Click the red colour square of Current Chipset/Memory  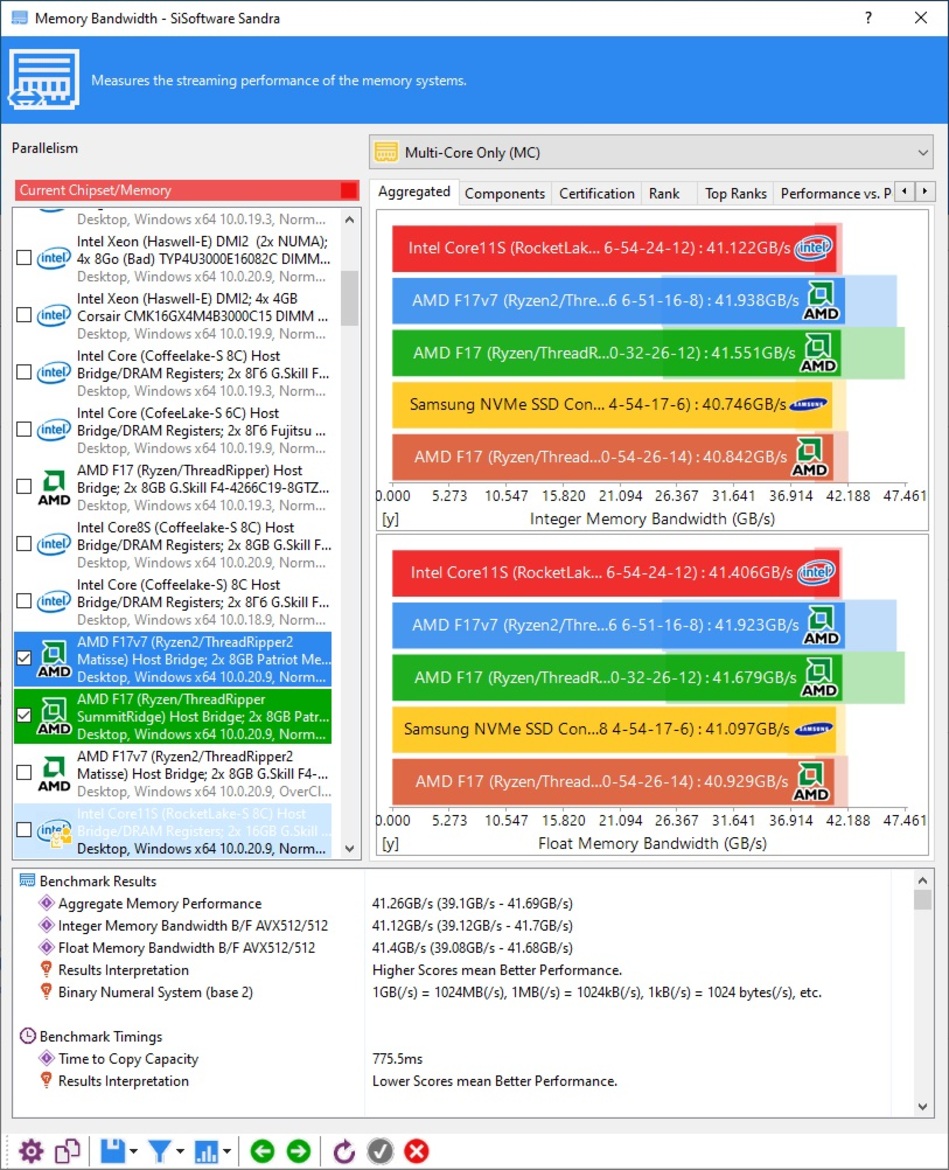[348, 190]
